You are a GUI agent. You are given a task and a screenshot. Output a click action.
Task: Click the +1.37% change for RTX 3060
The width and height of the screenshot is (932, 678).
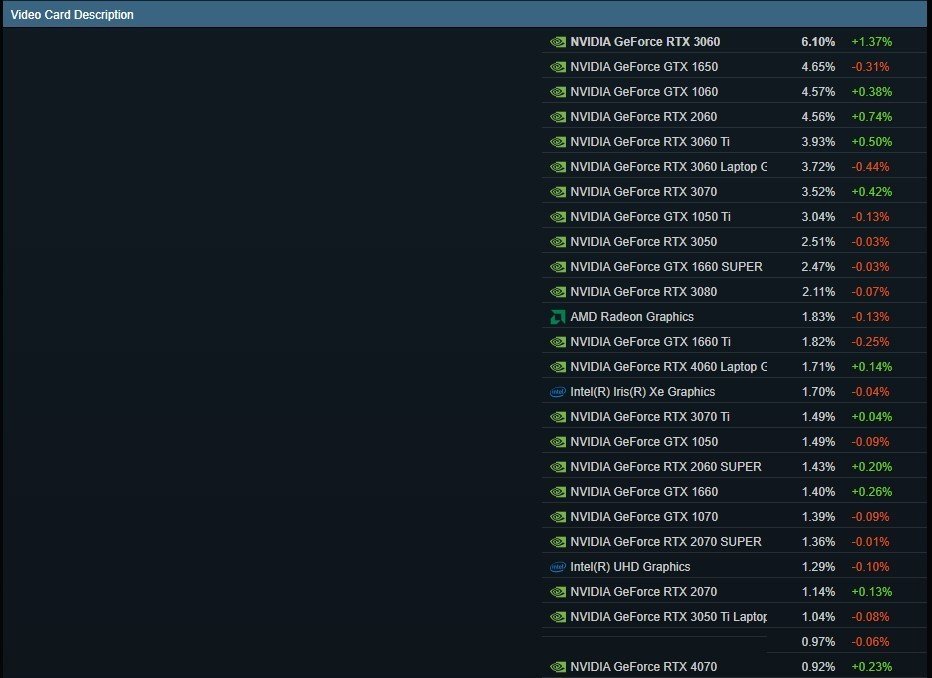pyautogui.click(x=871, y=42)
